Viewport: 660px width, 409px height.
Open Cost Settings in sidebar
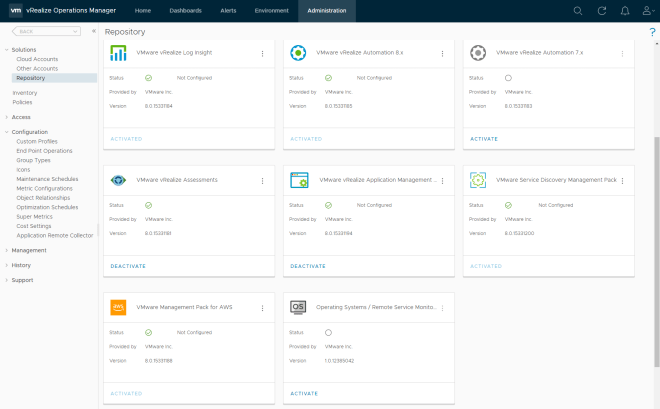point(34,226)
